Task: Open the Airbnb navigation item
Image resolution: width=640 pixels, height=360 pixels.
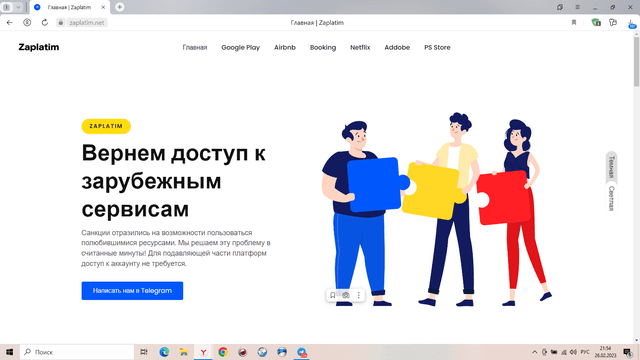Action: pyautogui.click(x=284, y=47)
